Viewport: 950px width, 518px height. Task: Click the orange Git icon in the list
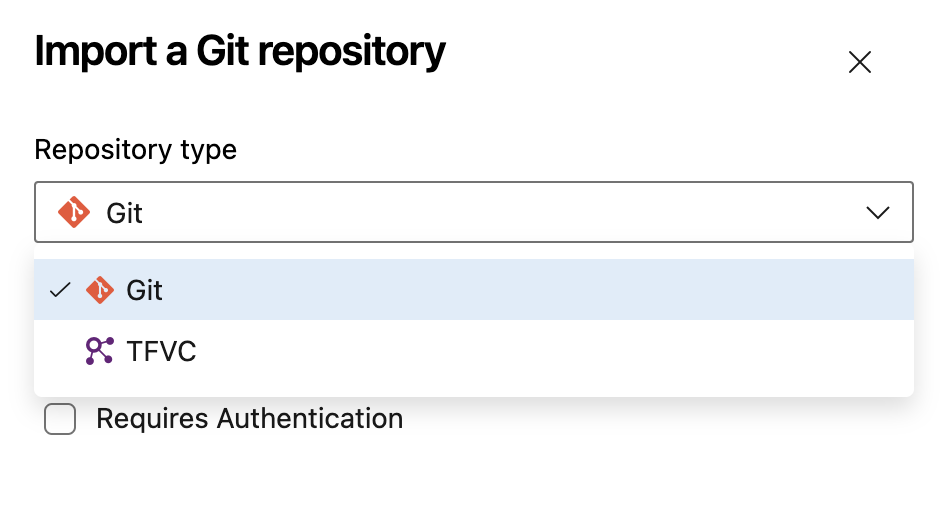click(x=100, y=290)
